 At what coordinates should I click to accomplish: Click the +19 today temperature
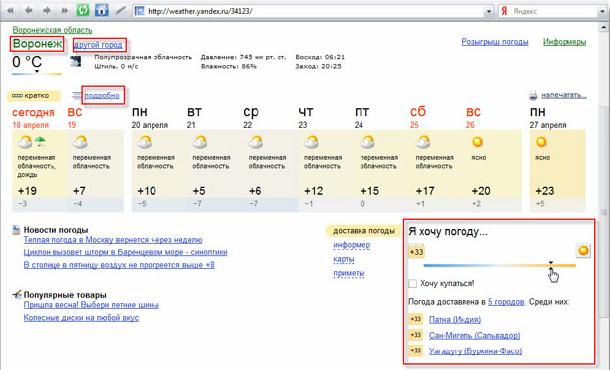27,191
